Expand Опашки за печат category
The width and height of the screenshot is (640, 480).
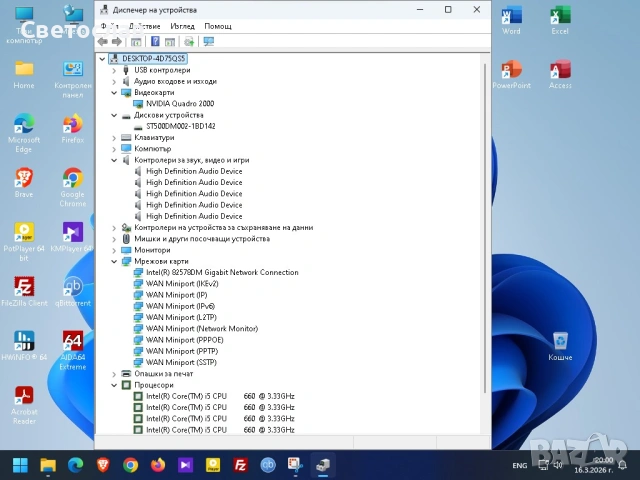click(x=114, y=374)
